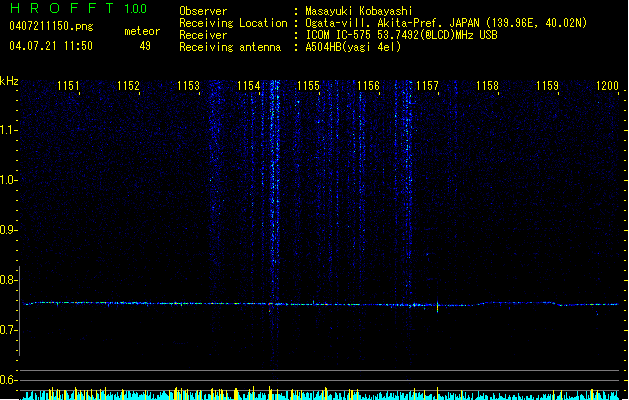Click the 1.1 kHz frequency label
629x400 pixels.
(8, 130)
